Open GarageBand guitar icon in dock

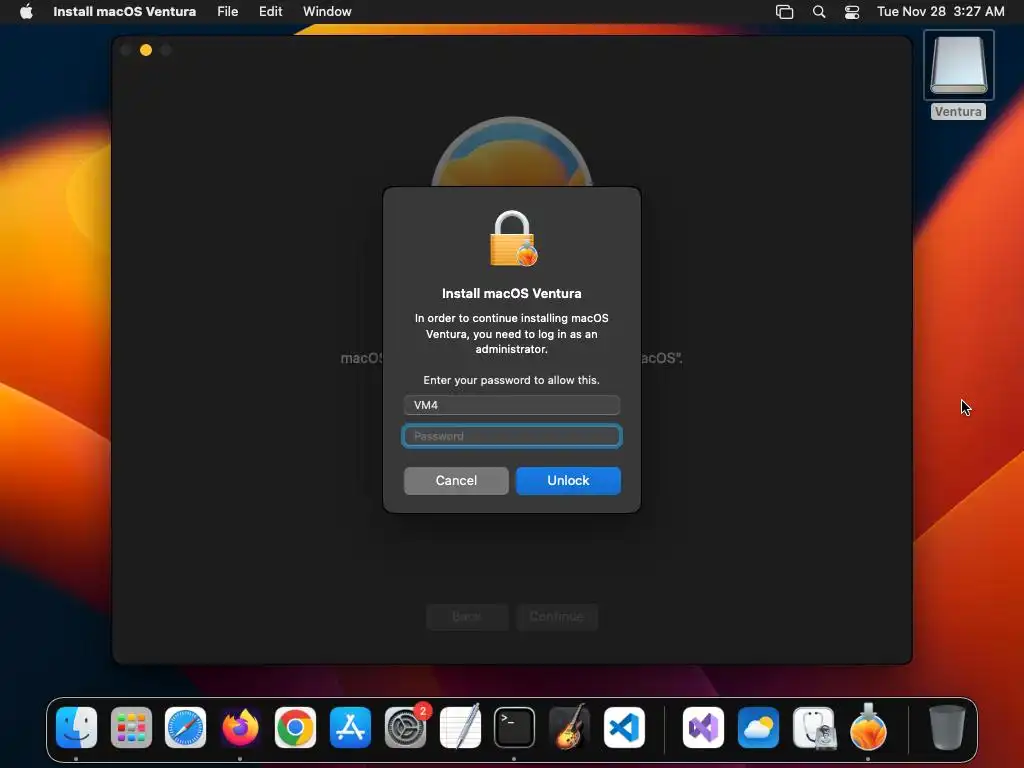(569, 728)
